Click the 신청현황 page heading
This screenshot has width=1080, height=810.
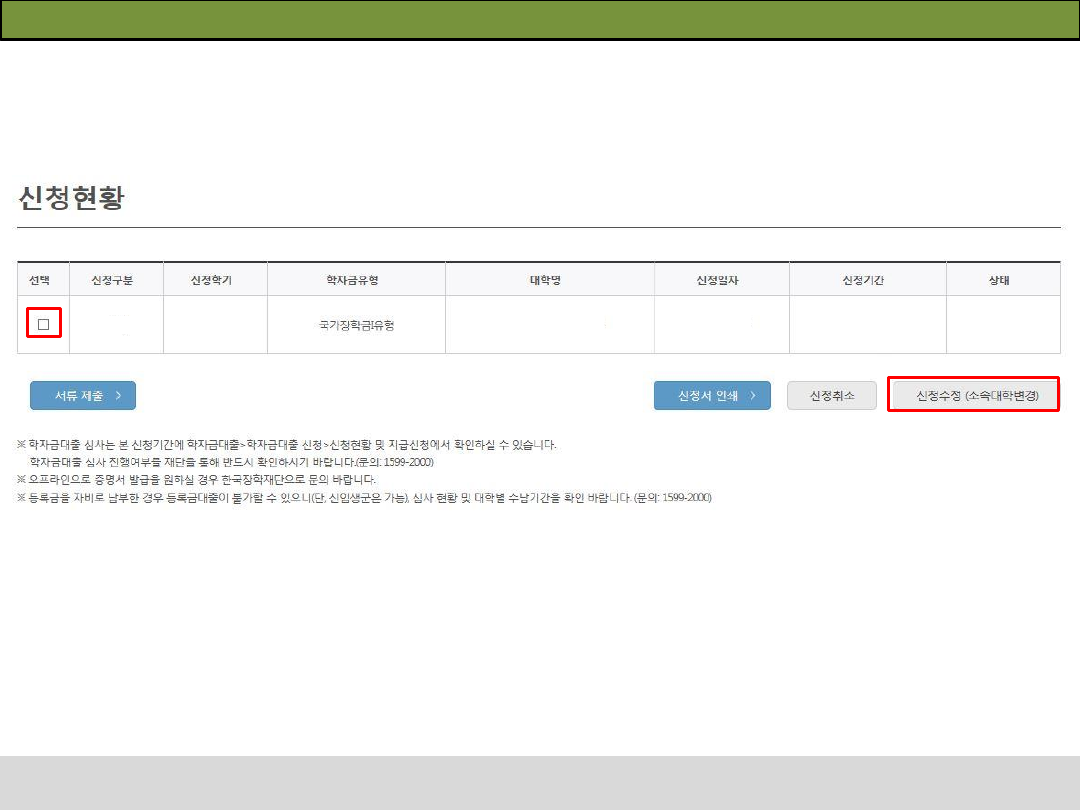[71, 198]
